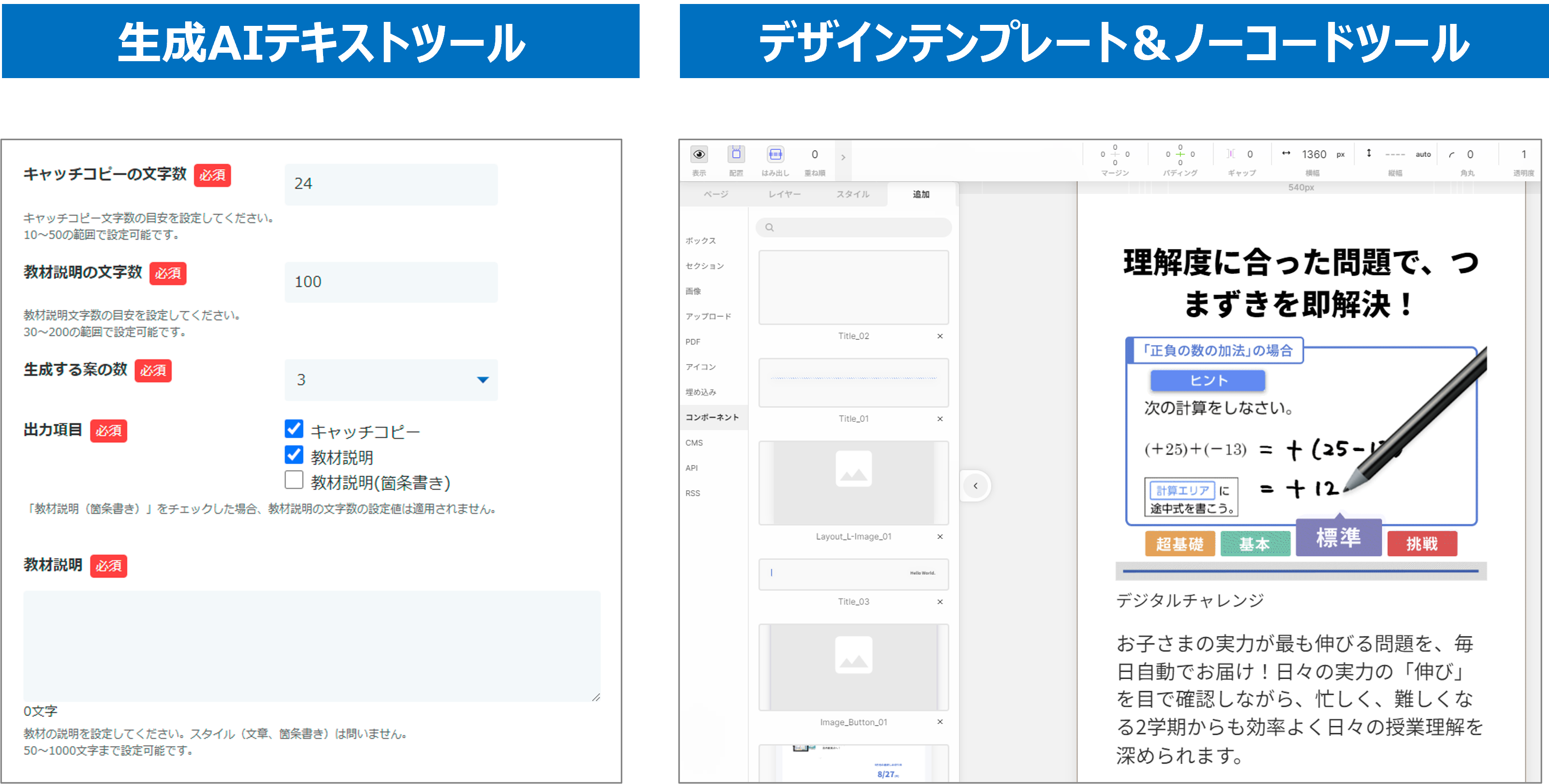The image size is (1549, 784).
Task: Click the 角丸 corner radius icon
Action: (x=1451, y=154)
